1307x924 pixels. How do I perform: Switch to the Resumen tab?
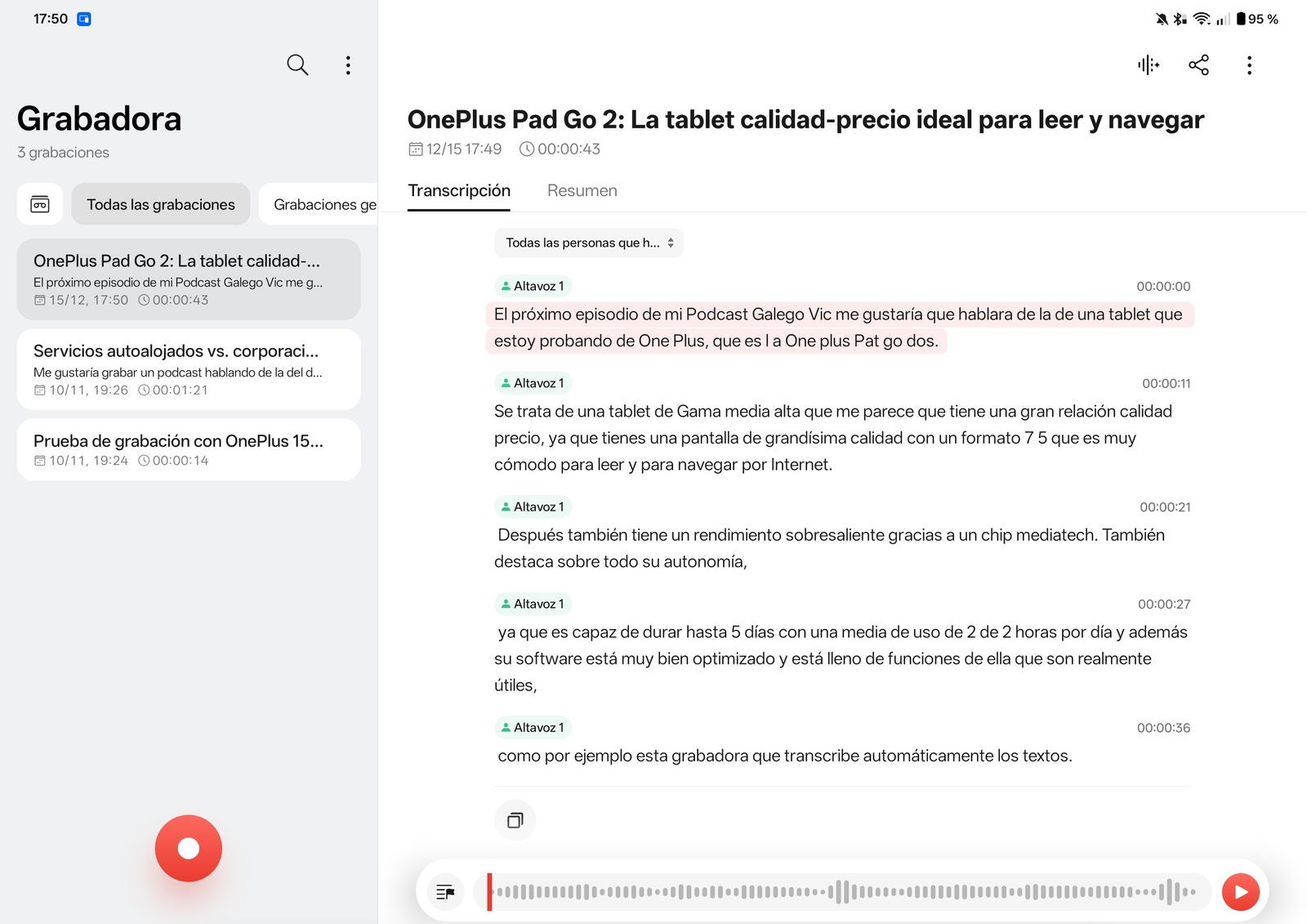click(582, 190)
